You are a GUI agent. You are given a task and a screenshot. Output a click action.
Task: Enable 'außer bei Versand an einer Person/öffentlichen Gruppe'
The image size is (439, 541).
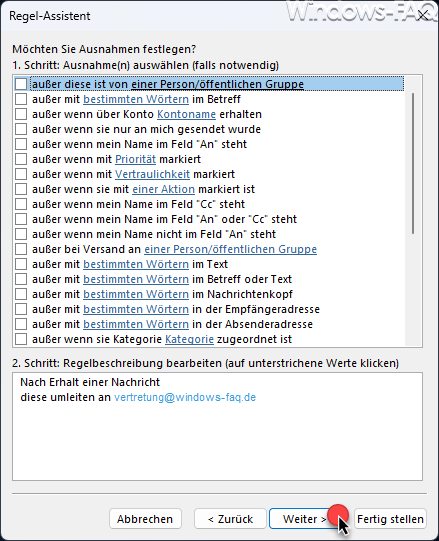point(21,249)
